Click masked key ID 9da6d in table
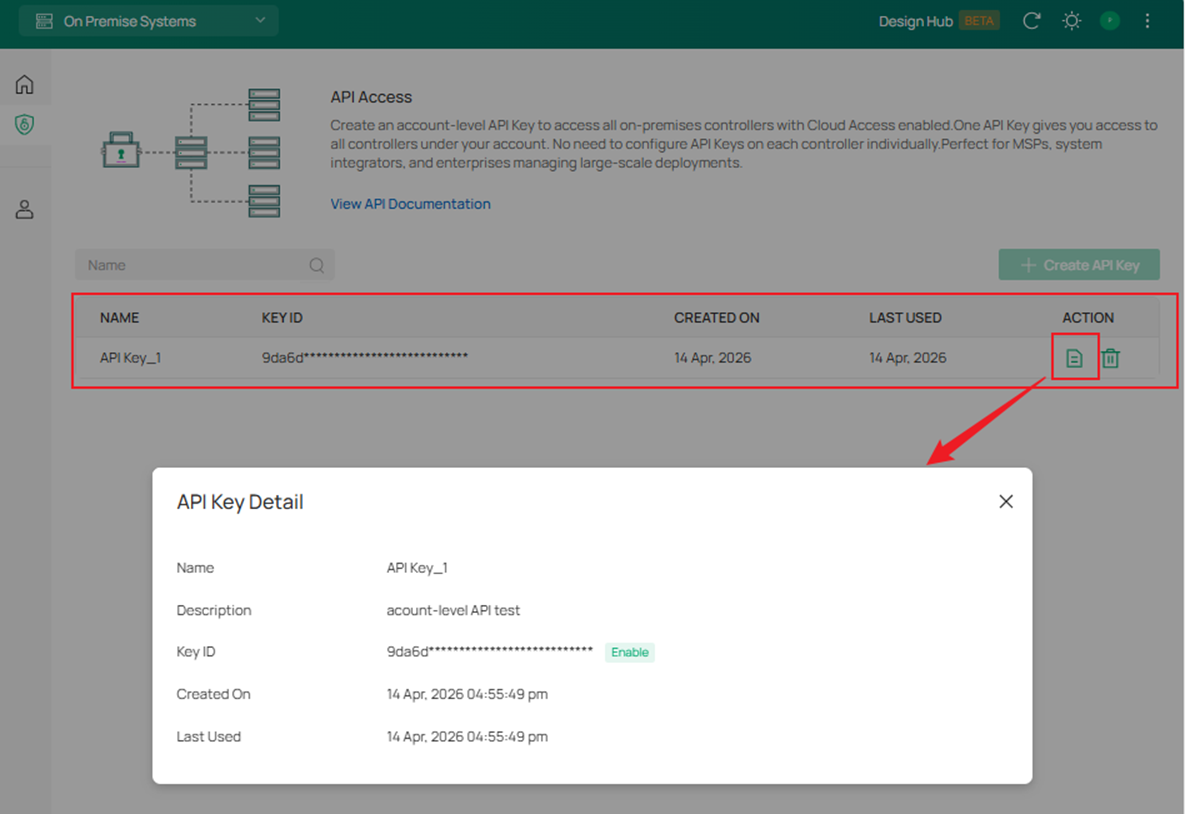Screen dimensions: 1185x814 (365, 357)
